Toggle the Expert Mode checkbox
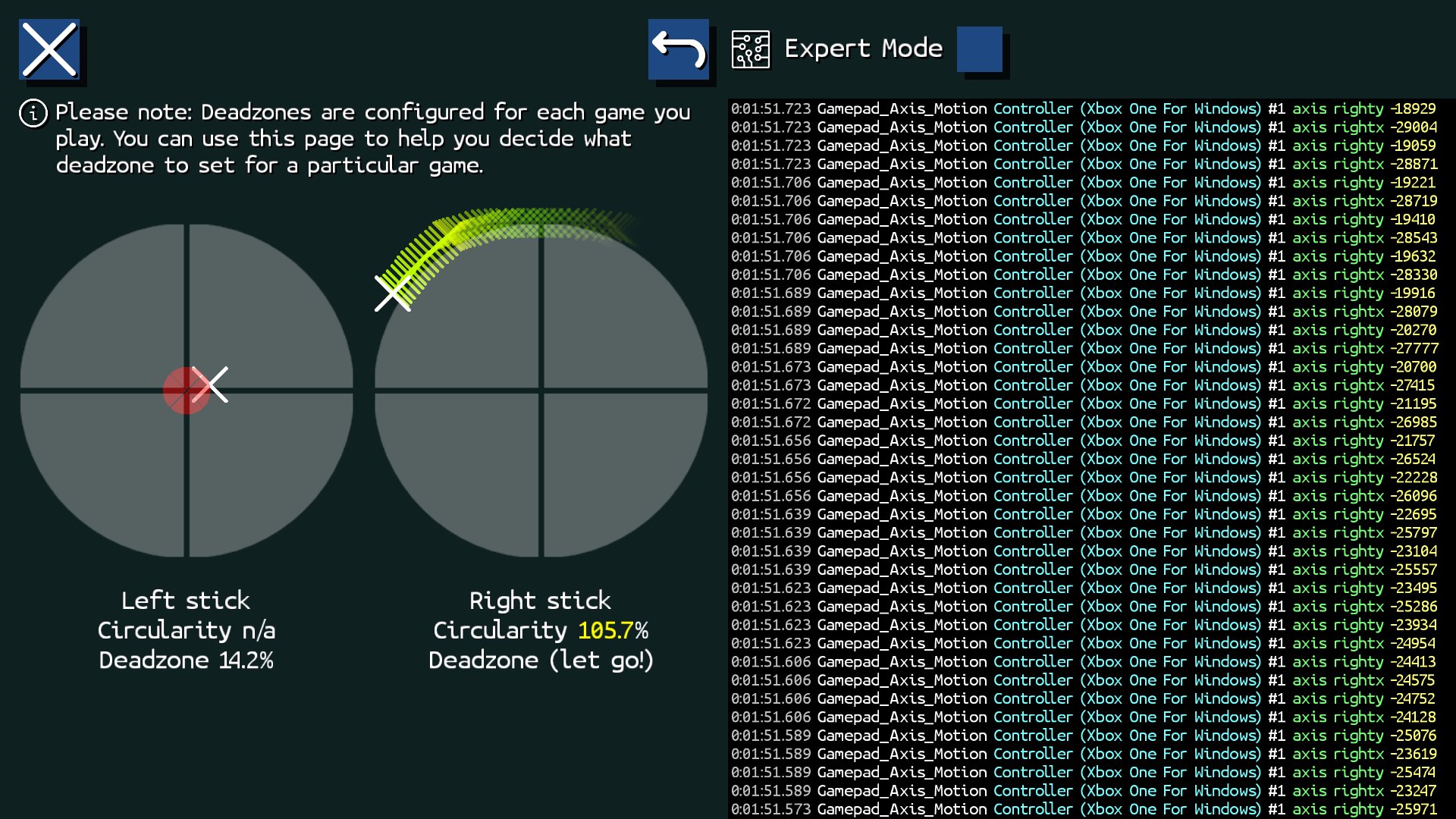The height and width of the screenshot is (819, 1456). 979,49
